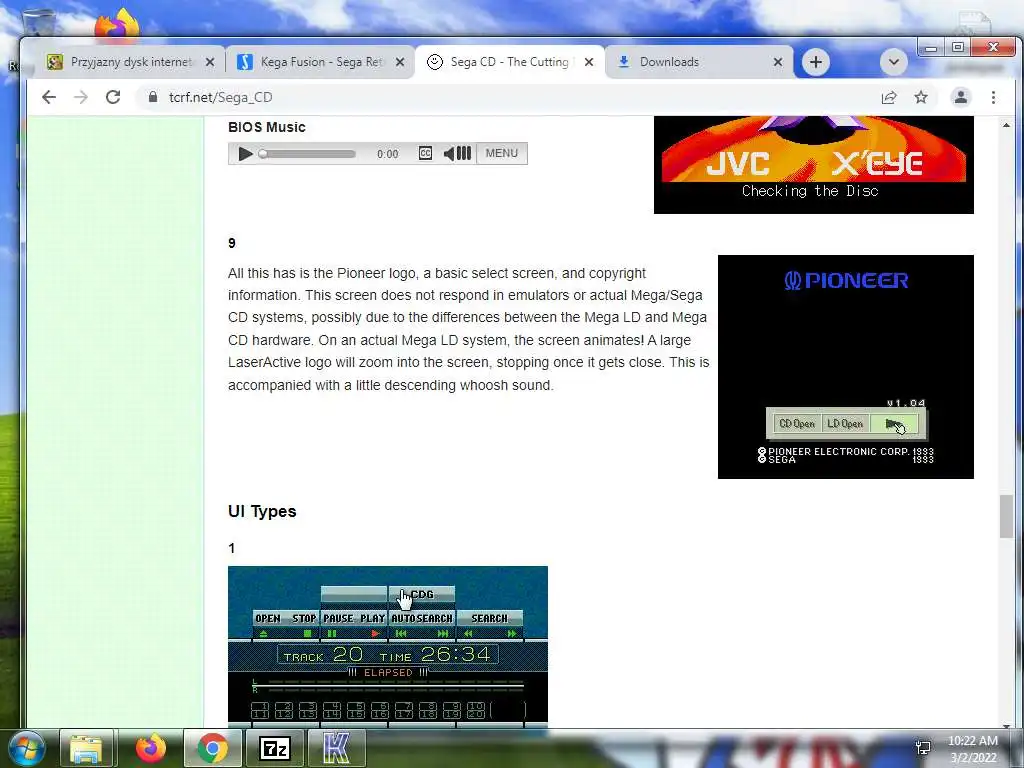Viewport: 1024px width, 768px height.
Task: Close the Kega Fusion tab
Action: [400, 62]
